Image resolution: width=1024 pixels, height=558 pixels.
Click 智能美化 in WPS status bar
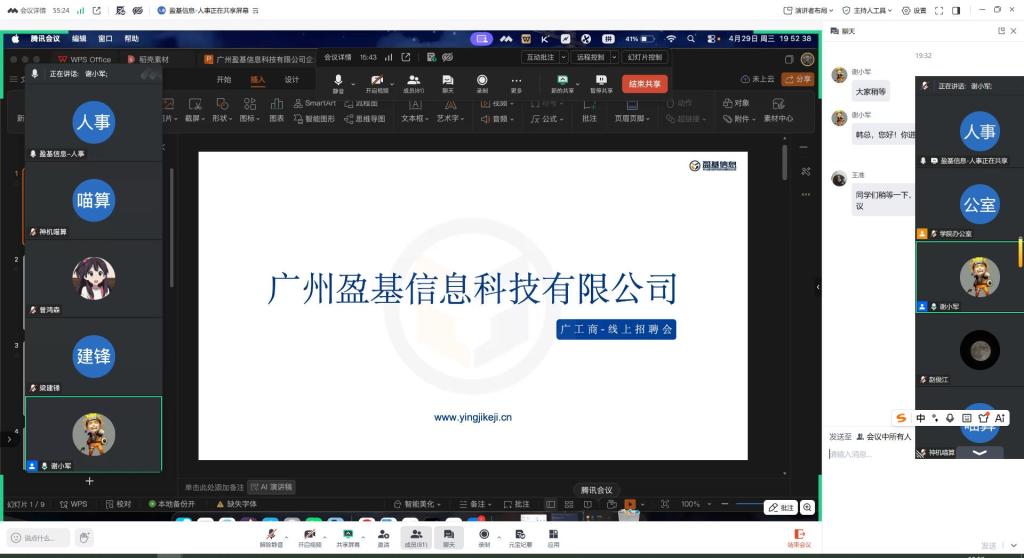coord(417,504)
